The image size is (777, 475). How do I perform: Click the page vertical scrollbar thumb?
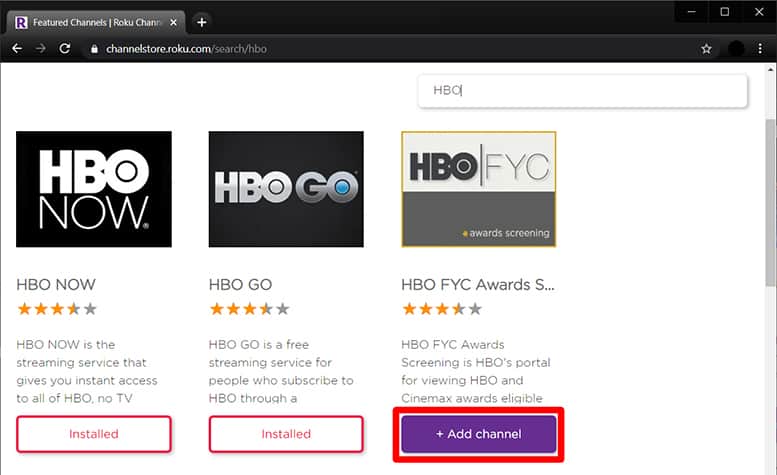pos(771,202)
